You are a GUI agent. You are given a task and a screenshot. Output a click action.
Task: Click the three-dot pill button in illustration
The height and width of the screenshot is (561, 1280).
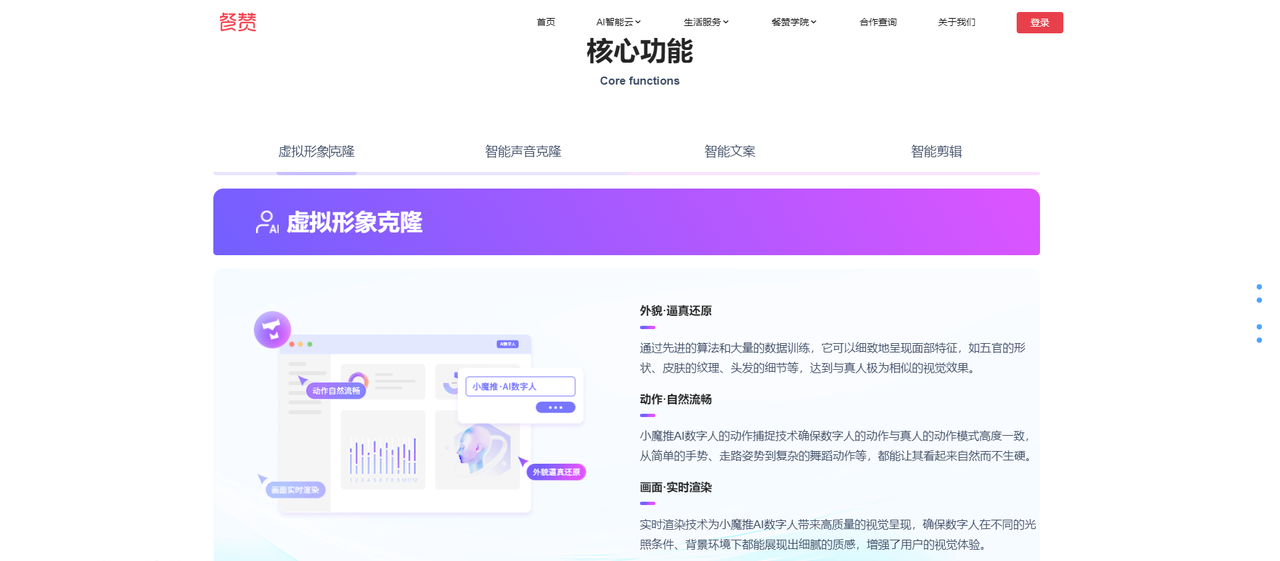[555, 407]
